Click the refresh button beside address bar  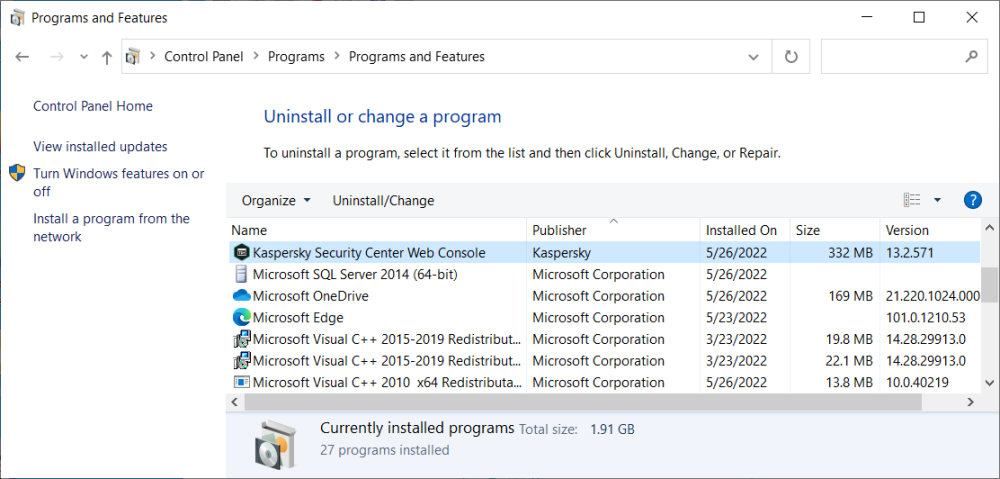tap(791, 57)
